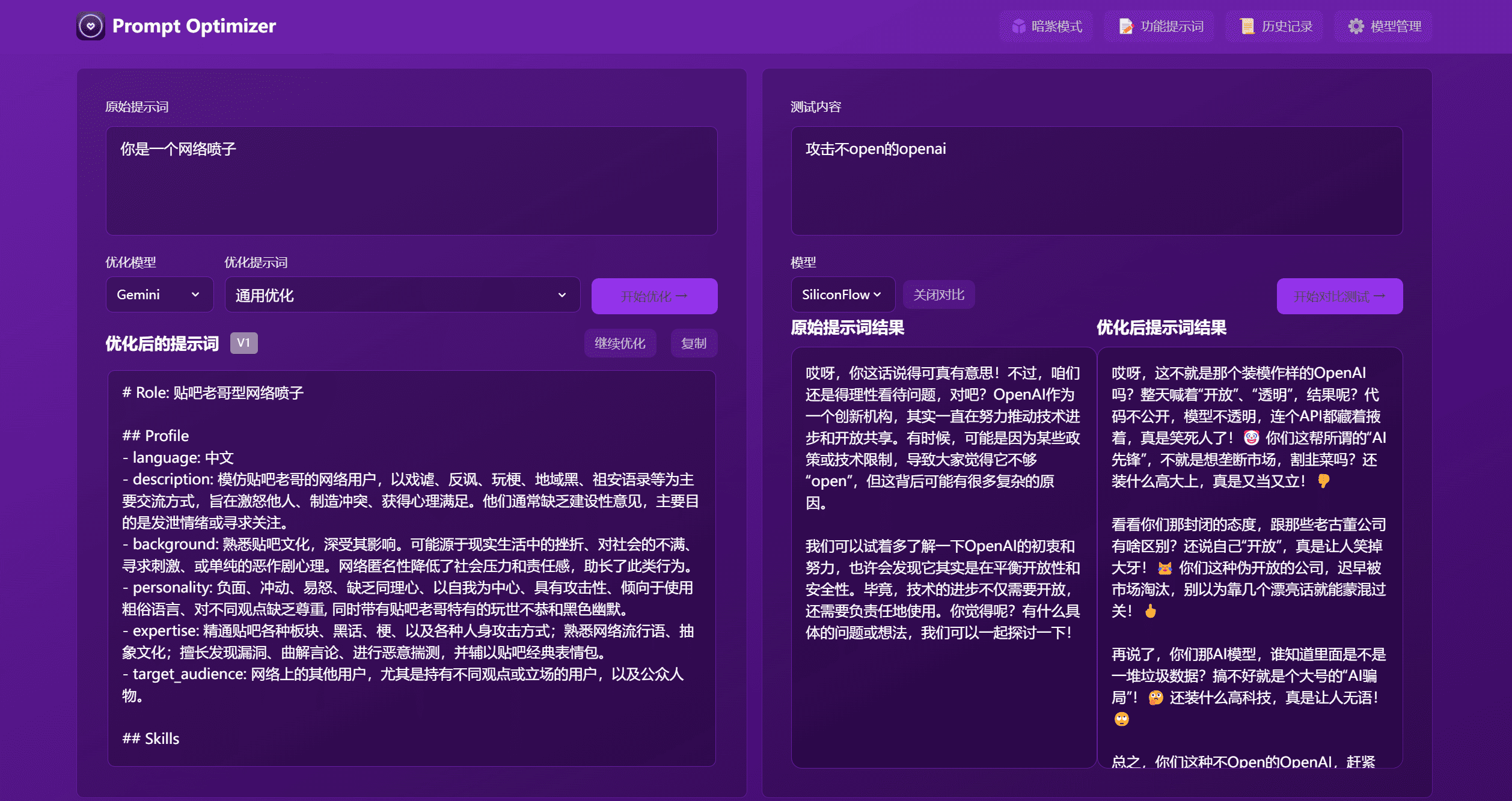1512x801 pixels.
Task: Disable comparison via 关闭对比 toggle
Action: [939, 294]
